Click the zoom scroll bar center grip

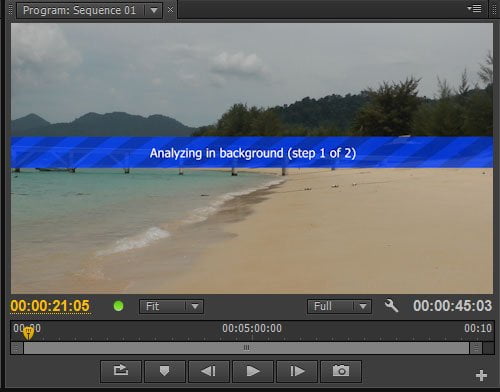[x=246, y=348]
